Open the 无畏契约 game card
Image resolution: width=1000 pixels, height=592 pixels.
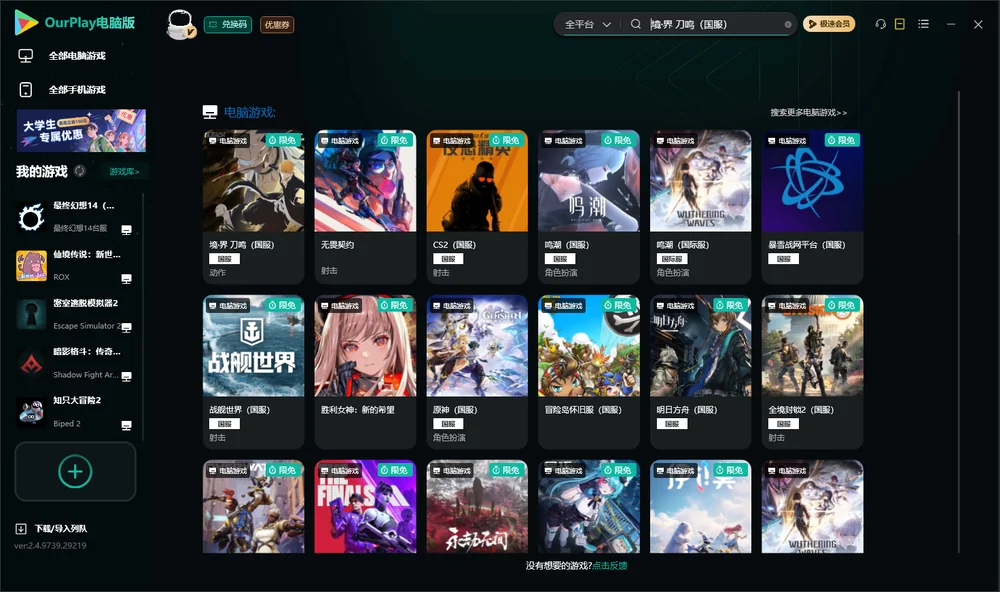pyautogui.click(x=365, y=207)
